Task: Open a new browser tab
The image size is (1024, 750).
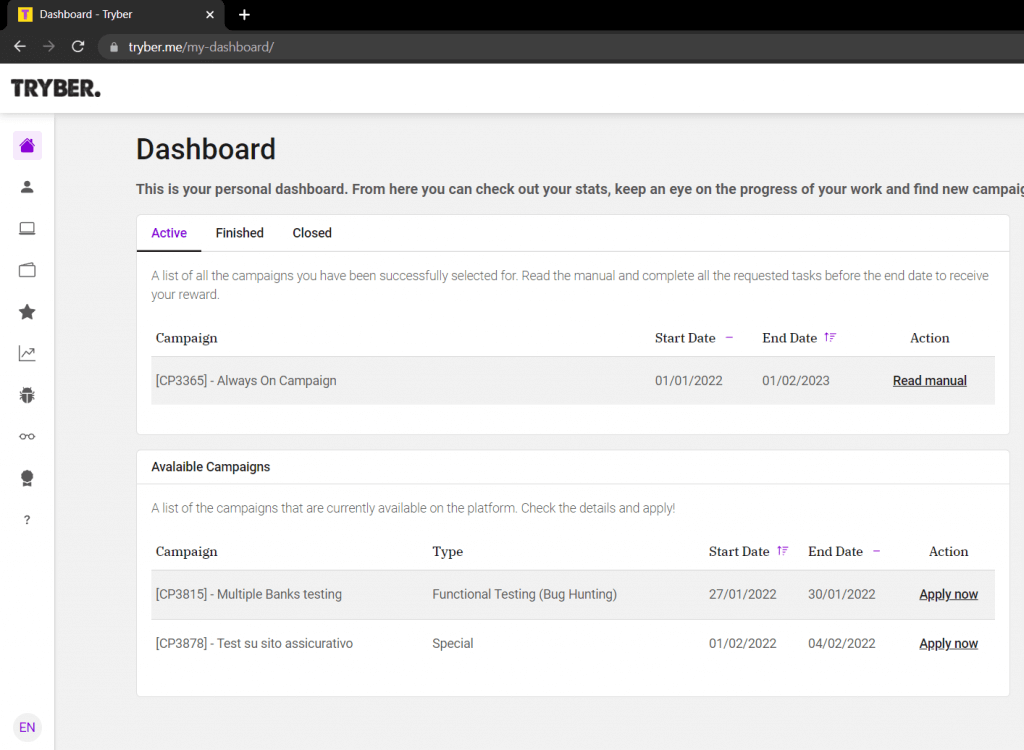Action: tap(244, 14)
